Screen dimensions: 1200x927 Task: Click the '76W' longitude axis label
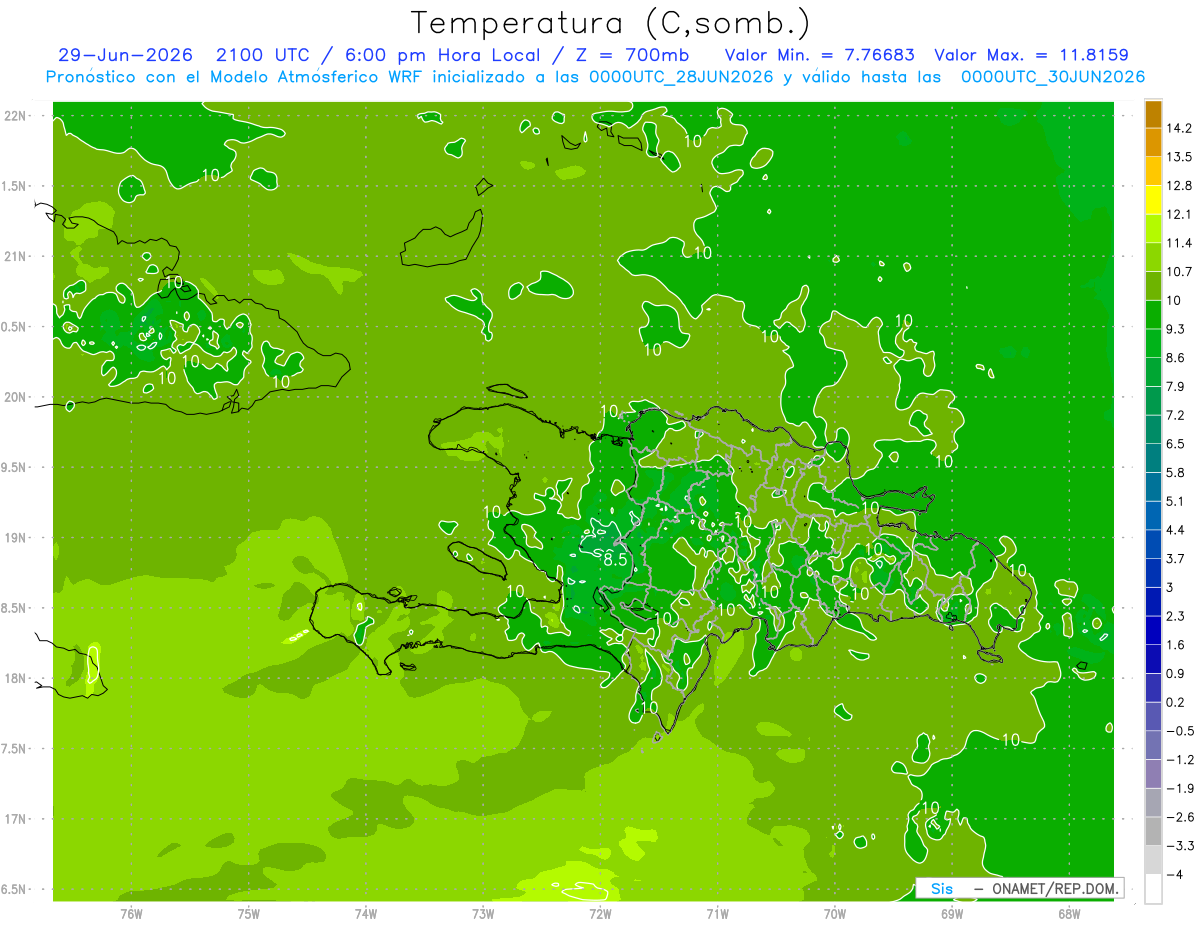click(131, 913)
